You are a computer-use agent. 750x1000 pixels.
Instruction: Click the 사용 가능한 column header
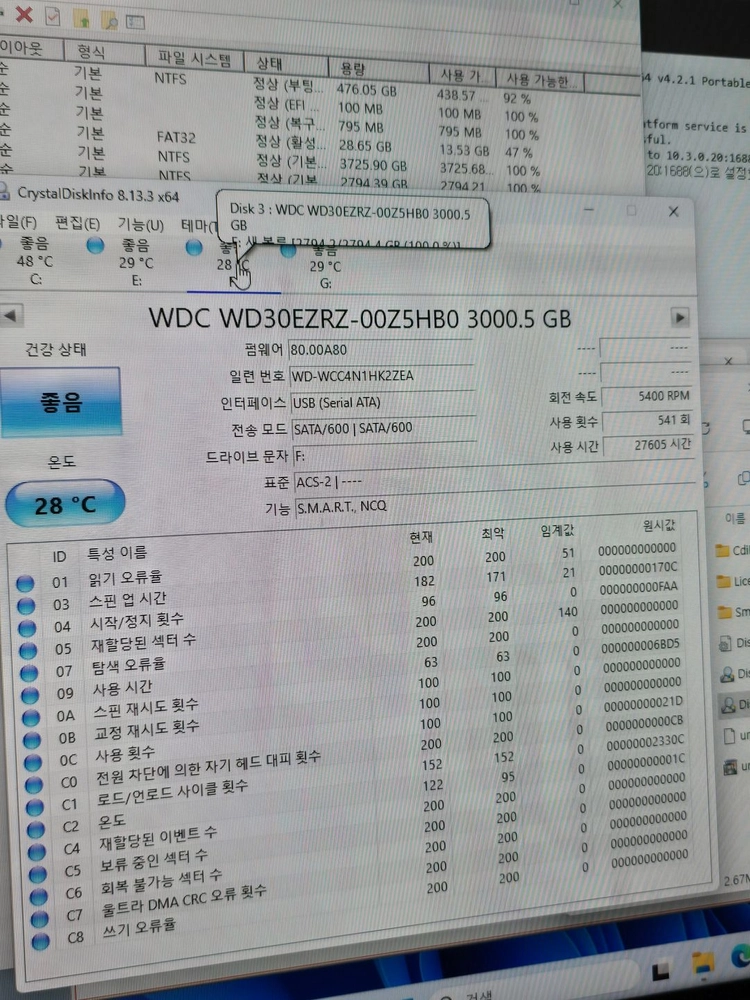tap(541, 80)
